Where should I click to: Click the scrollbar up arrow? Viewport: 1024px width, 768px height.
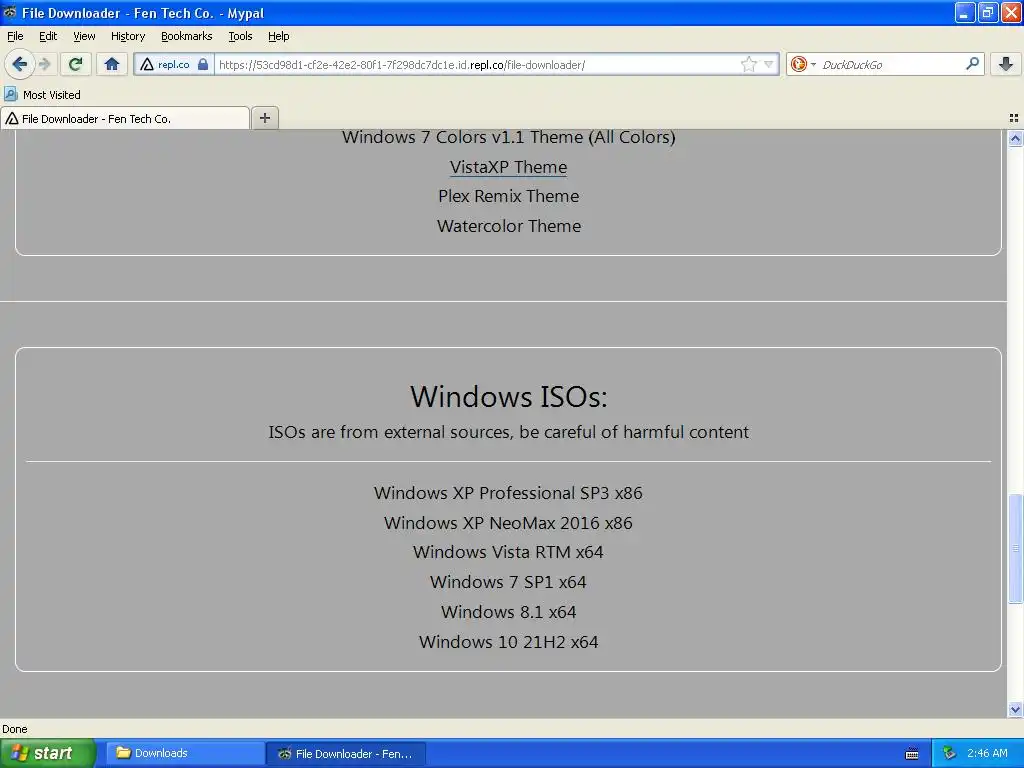point(1016,138)
